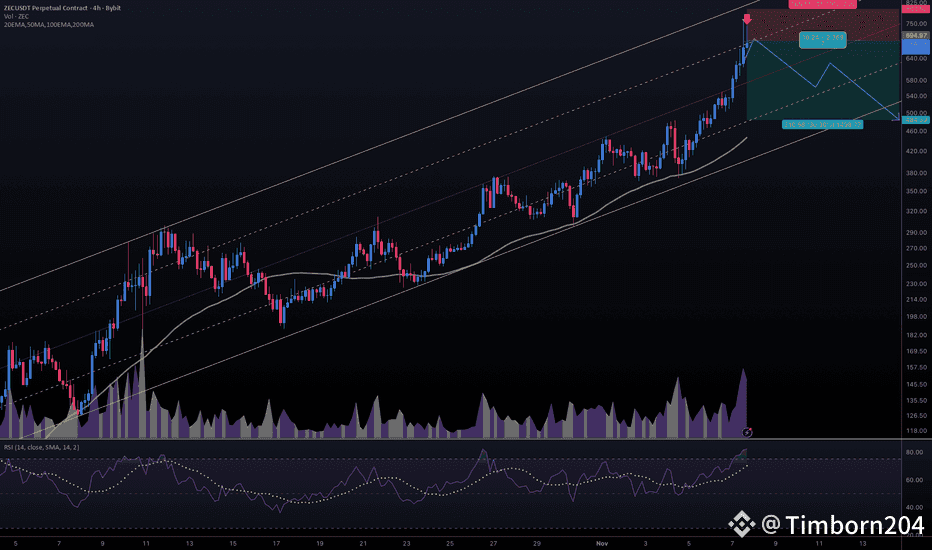Image resolution: width=932 pixels, height=550 pixels.
Task: Click the RSI 80.00 scale label
Action: pyautogui.click(x=914, y=452)
